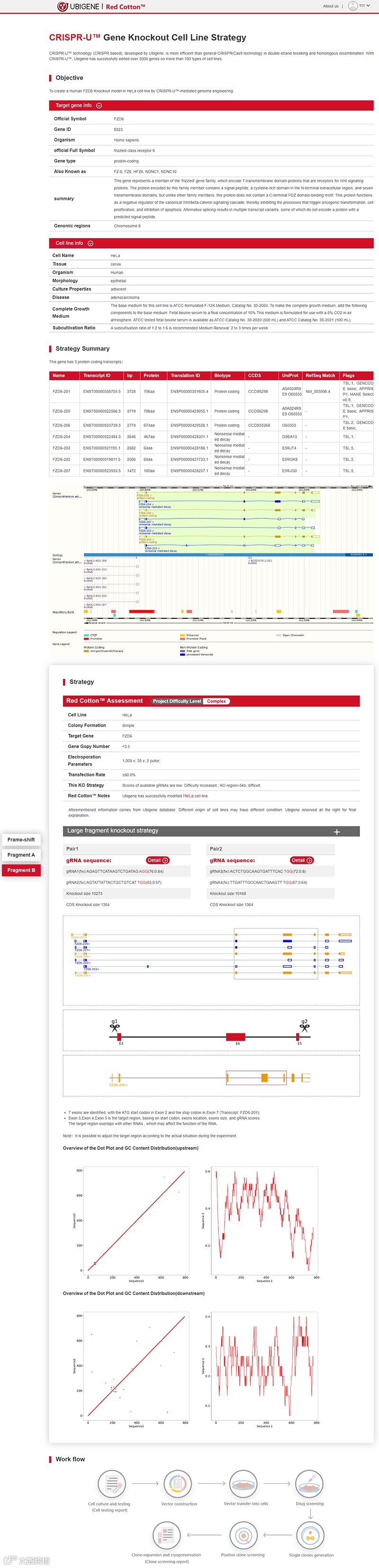Click the red HeLa link in Notes
379x1568 pixels.
pos(188,795)
